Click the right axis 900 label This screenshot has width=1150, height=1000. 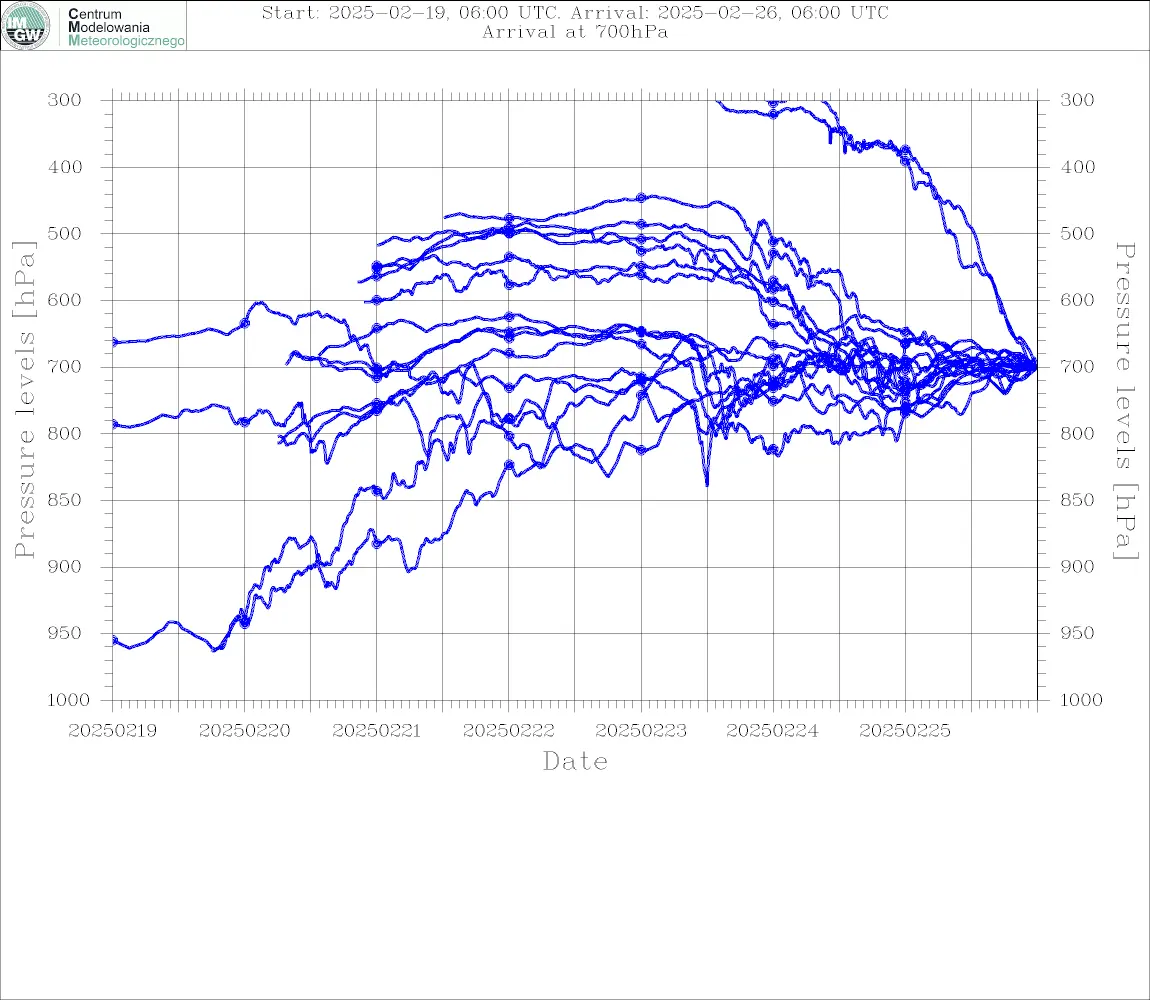[1077, 566]
